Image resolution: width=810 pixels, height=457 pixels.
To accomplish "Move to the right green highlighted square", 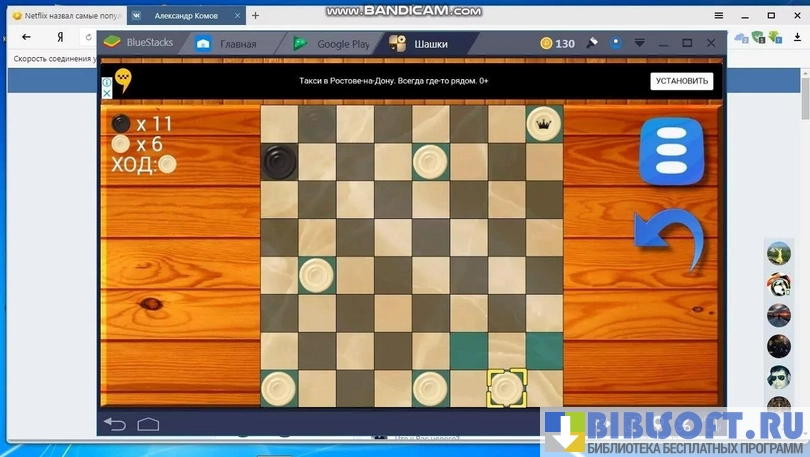I will pos(544,350).
